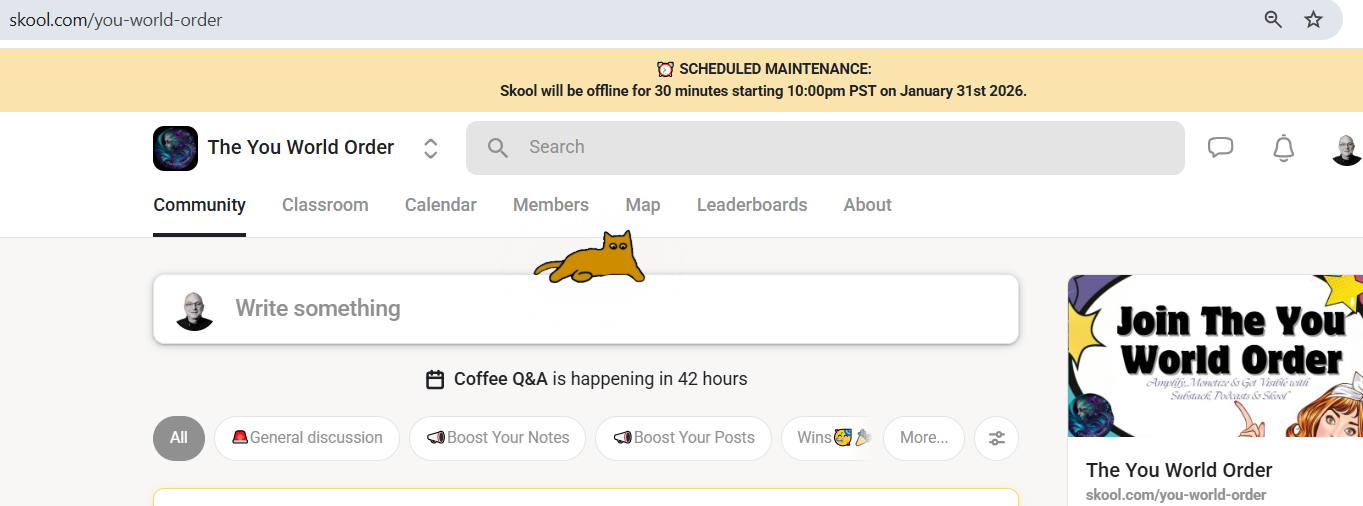Click The You World Order group logo

point(175,148)
